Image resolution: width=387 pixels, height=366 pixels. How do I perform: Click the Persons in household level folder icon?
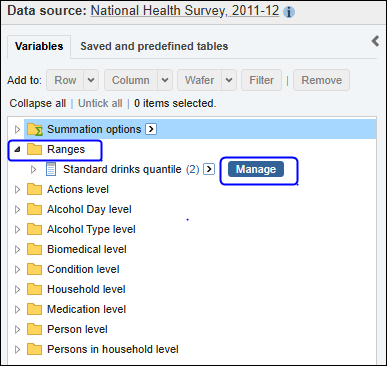[34, 349]
